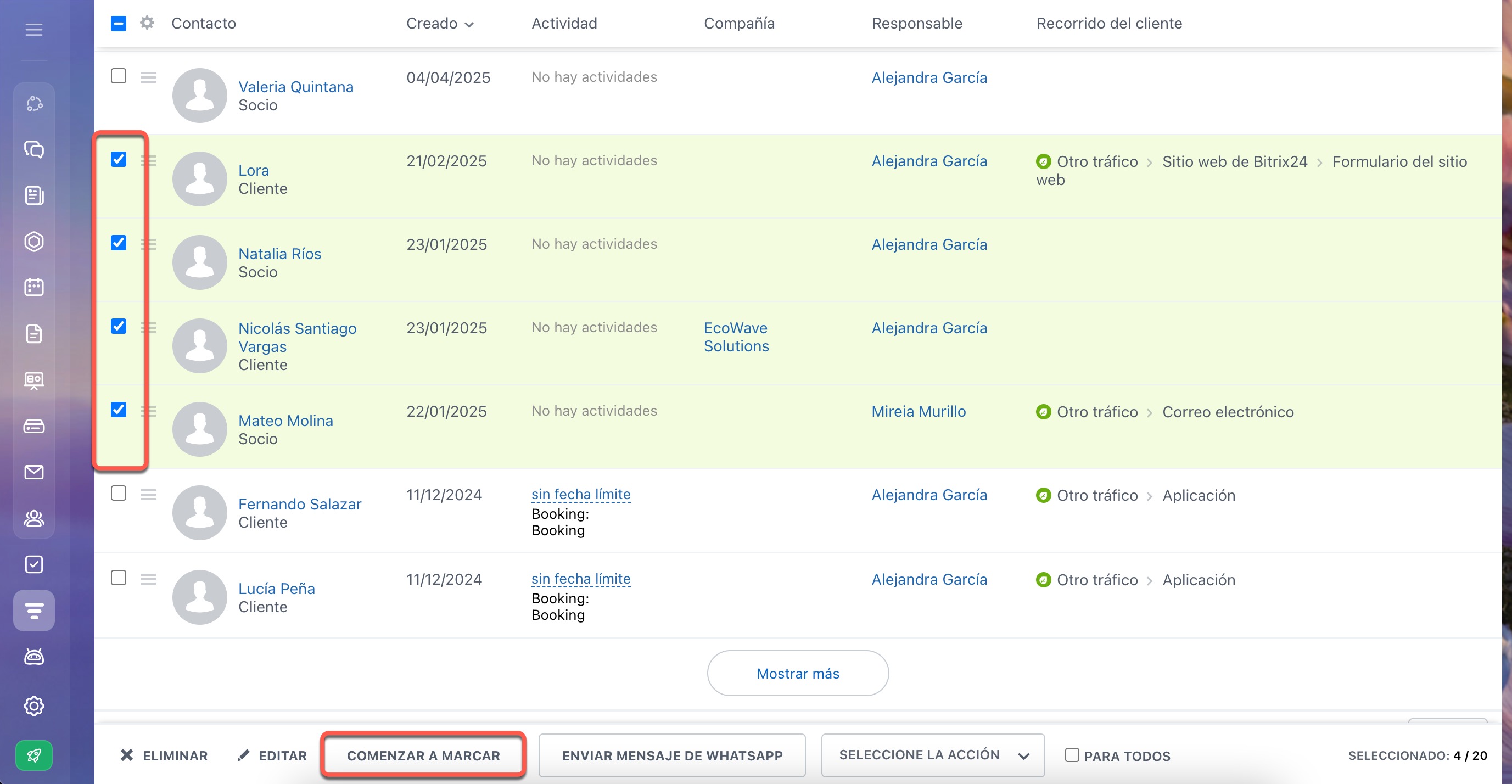Viewport: 1512px width, 784px height.
Task: Click the Compañía column header
Action: [739, 24]
